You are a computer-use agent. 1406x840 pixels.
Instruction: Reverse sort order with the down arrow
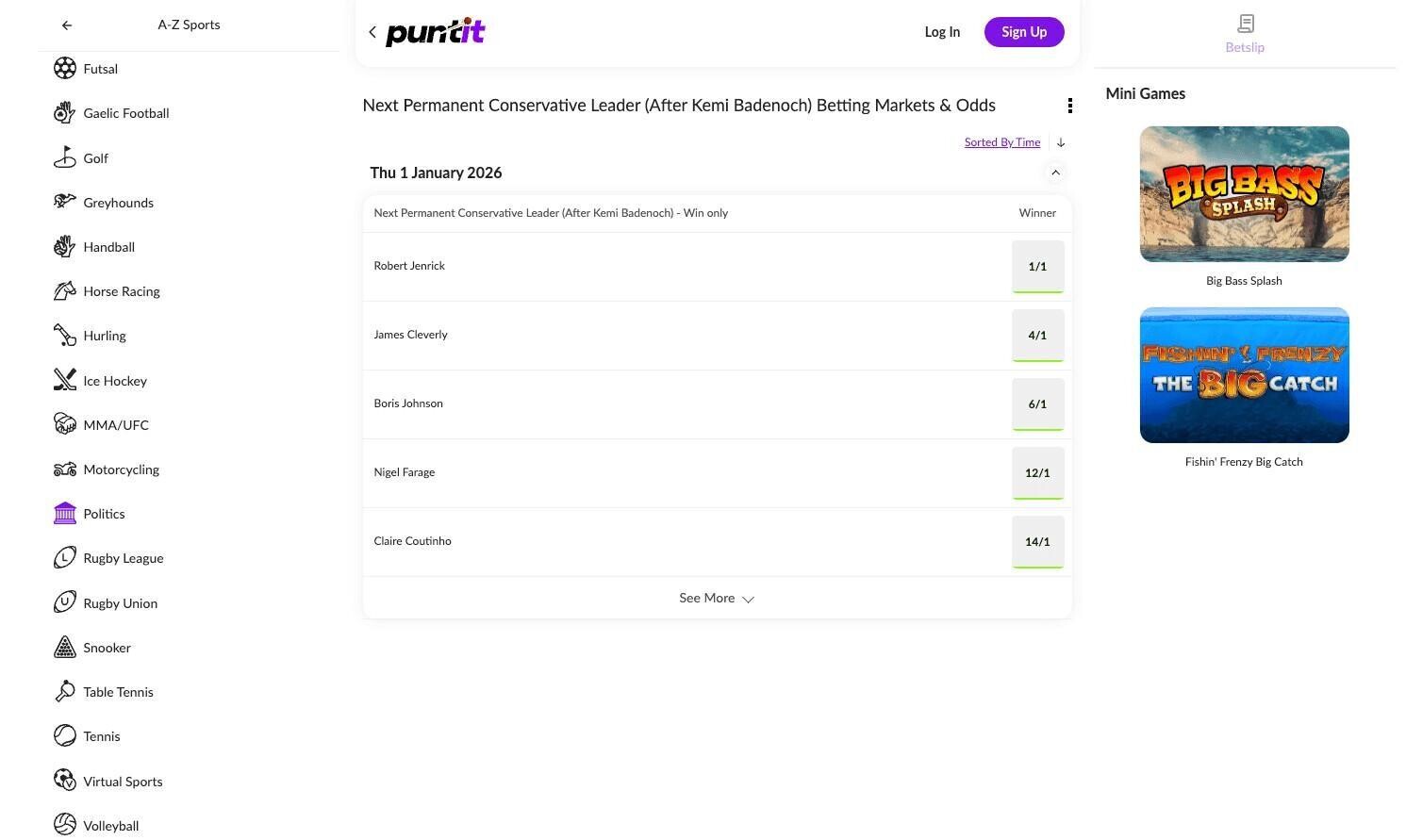coord(1061,142)
